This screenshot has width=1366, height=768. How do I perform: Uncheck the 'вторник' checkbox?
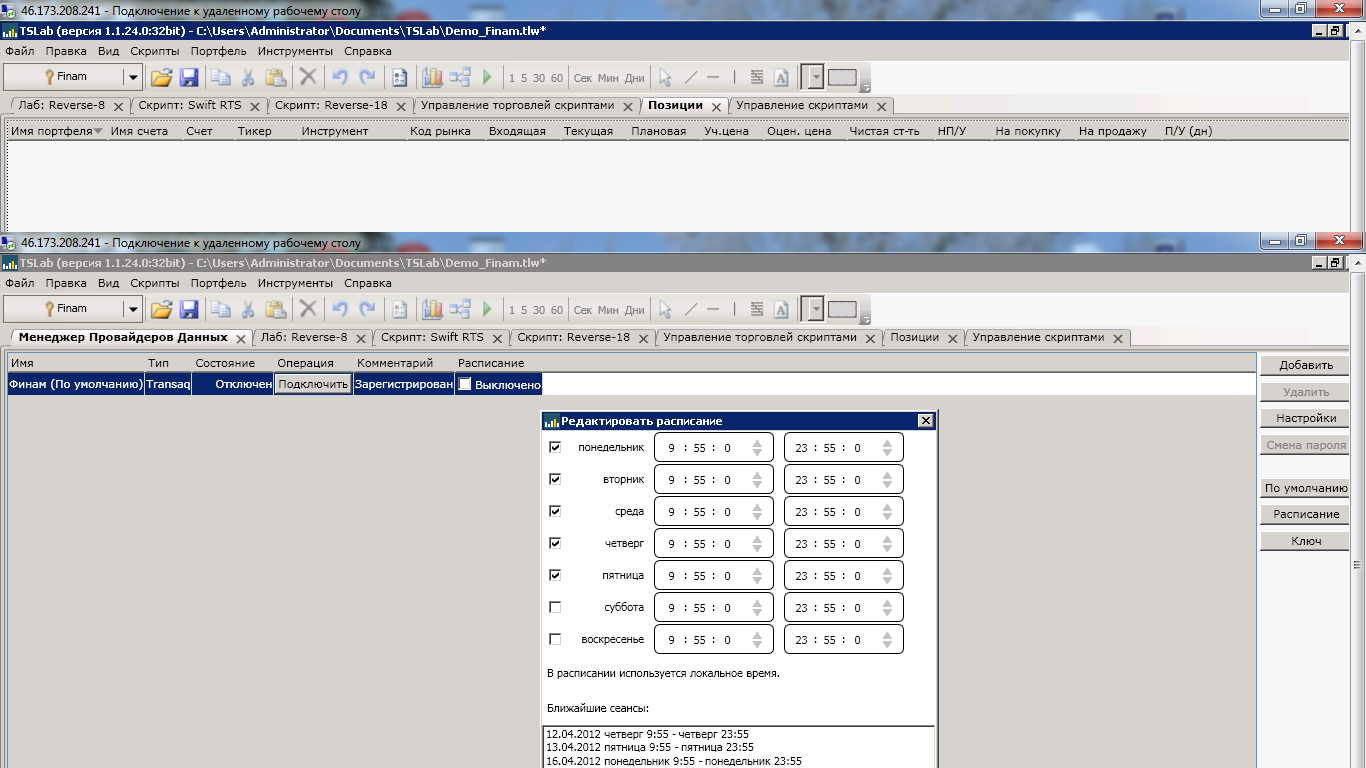(x=555, y=479)
